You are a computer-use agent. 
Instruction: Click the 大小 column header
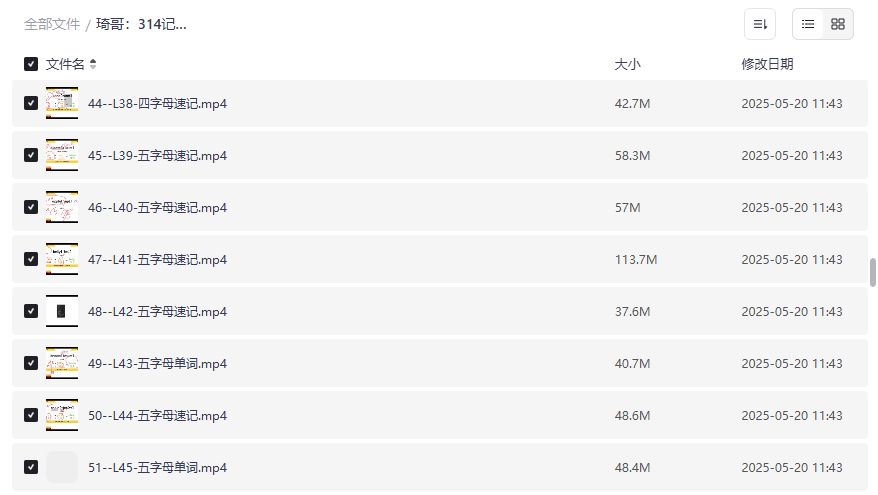coord(627,64)
